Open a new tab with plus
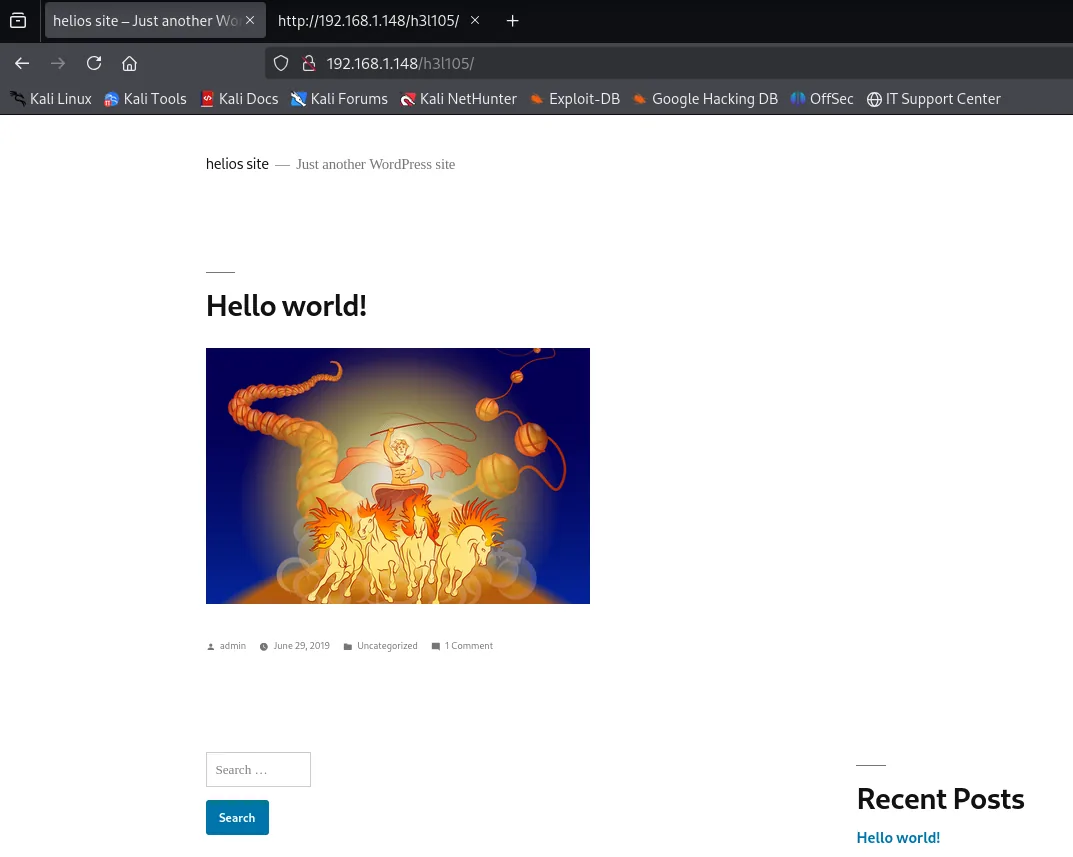This screenshot has width=1073, height=857. 513,21
